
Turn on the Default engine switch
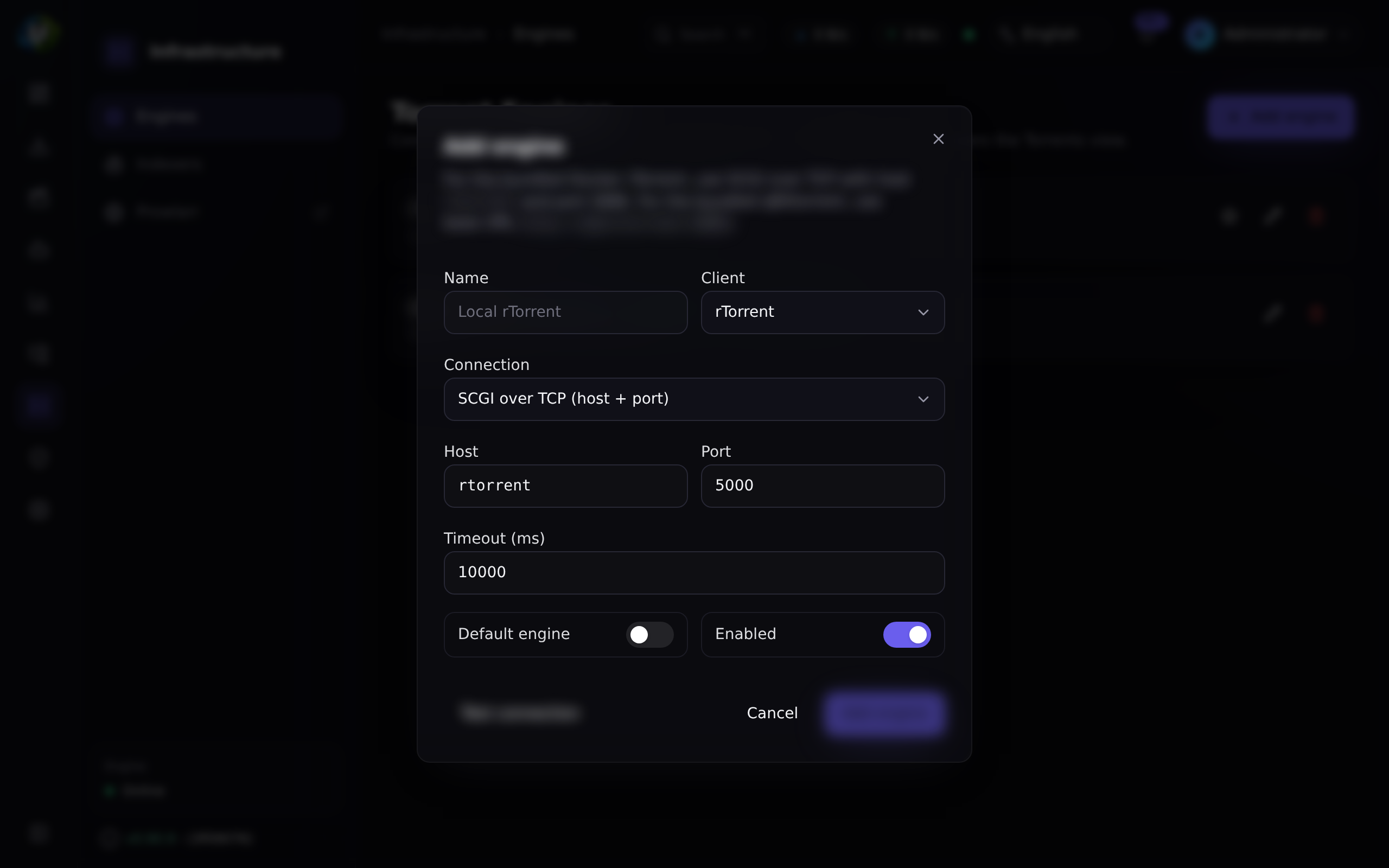click(x=649, y=634)
